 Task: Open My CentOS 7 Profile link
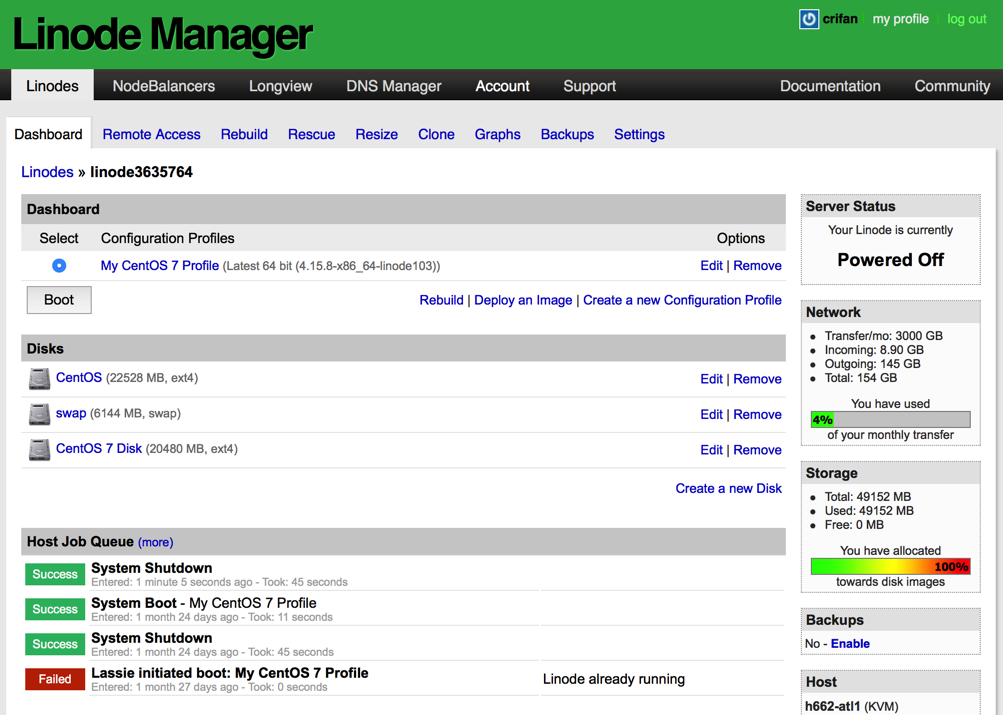tap(160, 265)
